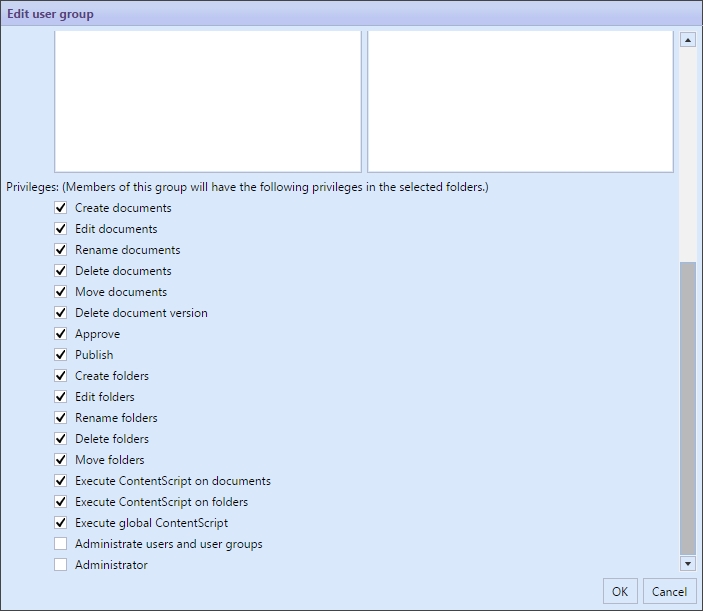Image resolution: width=703 pixels, height=611 pixels.
Task: Click inside the left empty list box
Action: pos(207,100)
